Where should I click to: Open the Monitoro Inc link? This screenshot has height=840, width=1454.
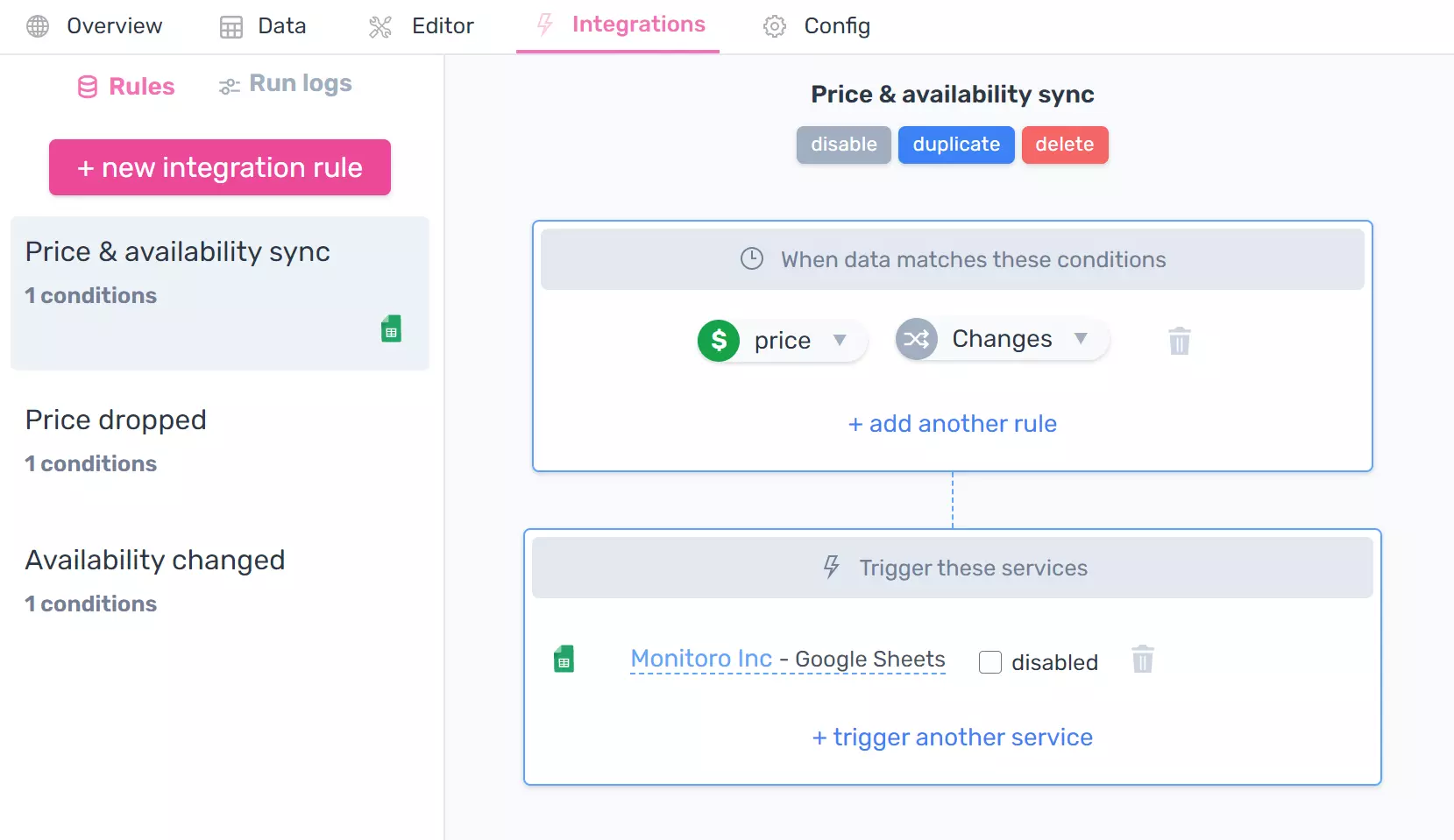click(699, 659)
